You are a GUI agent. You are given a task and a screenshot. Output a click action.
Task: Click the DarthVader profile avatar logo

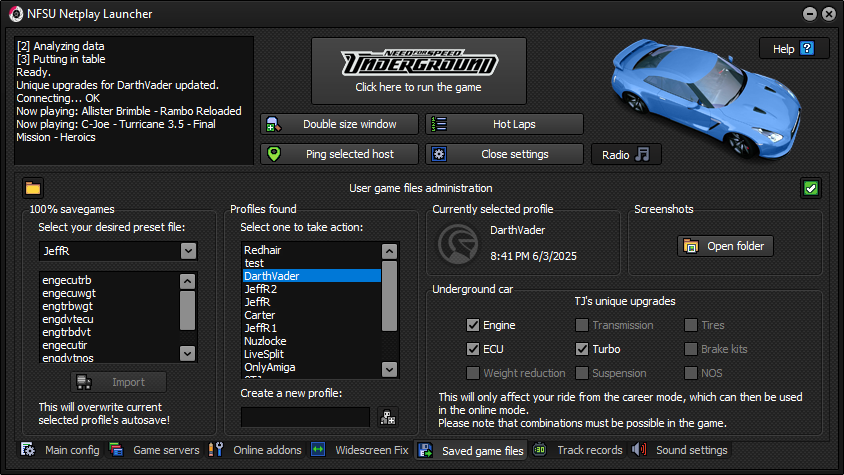tap(458, 244)
